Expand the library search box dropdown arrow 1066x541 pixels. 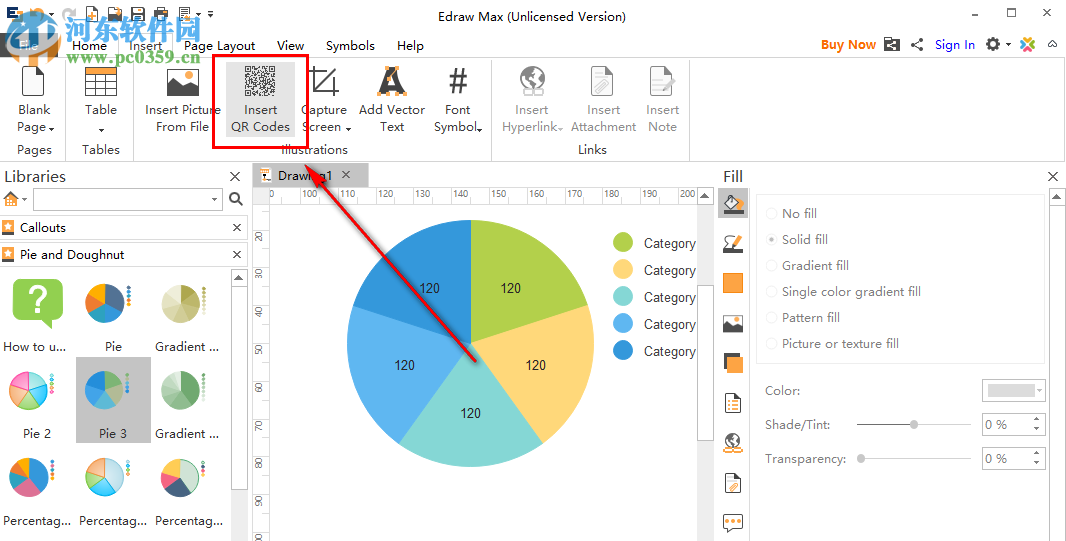[215, 199]
